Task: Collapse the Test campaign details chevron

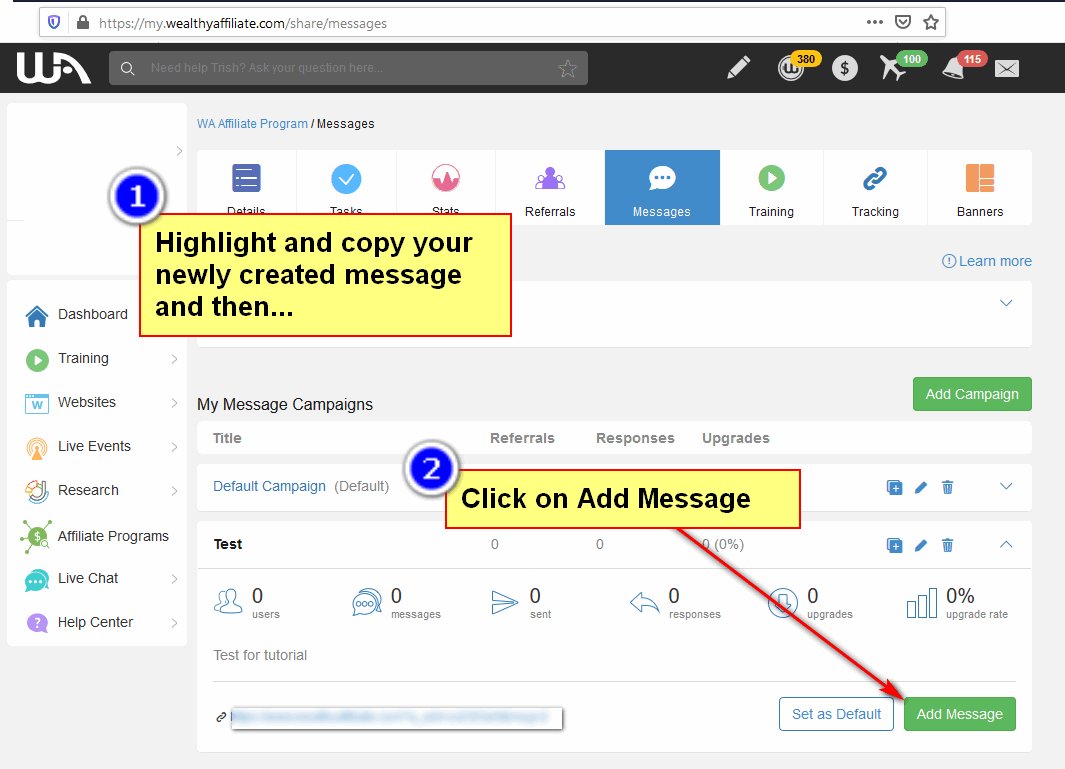Action: (x=1005, y=544)
